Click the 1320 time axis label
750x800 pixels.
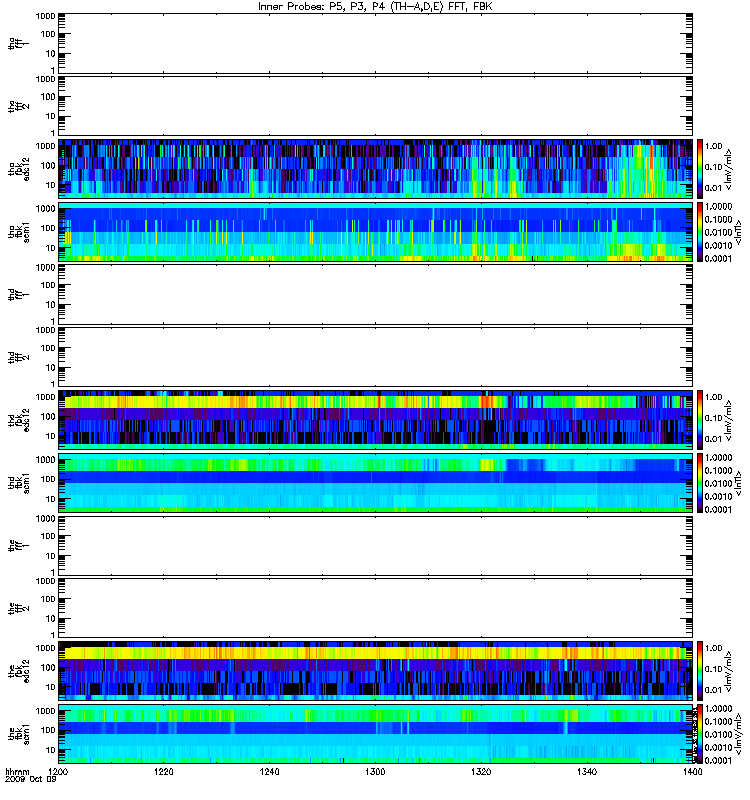[481, 771]
